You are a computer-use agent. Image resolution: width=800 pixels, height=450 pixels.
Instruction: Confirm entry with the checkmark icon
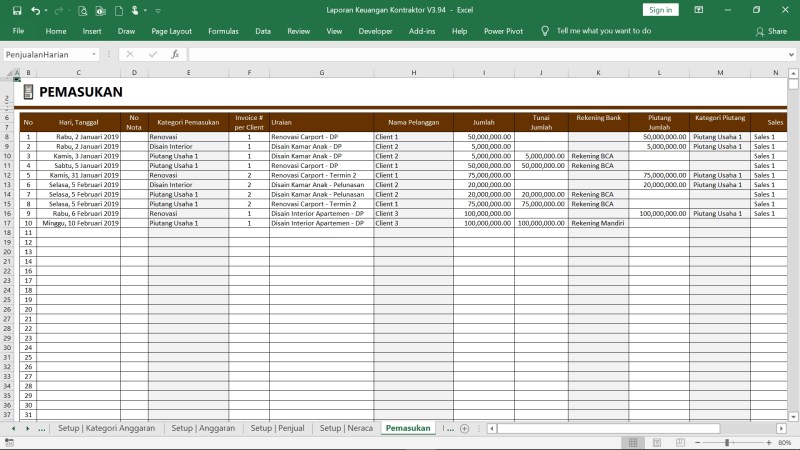coord(153,54)
